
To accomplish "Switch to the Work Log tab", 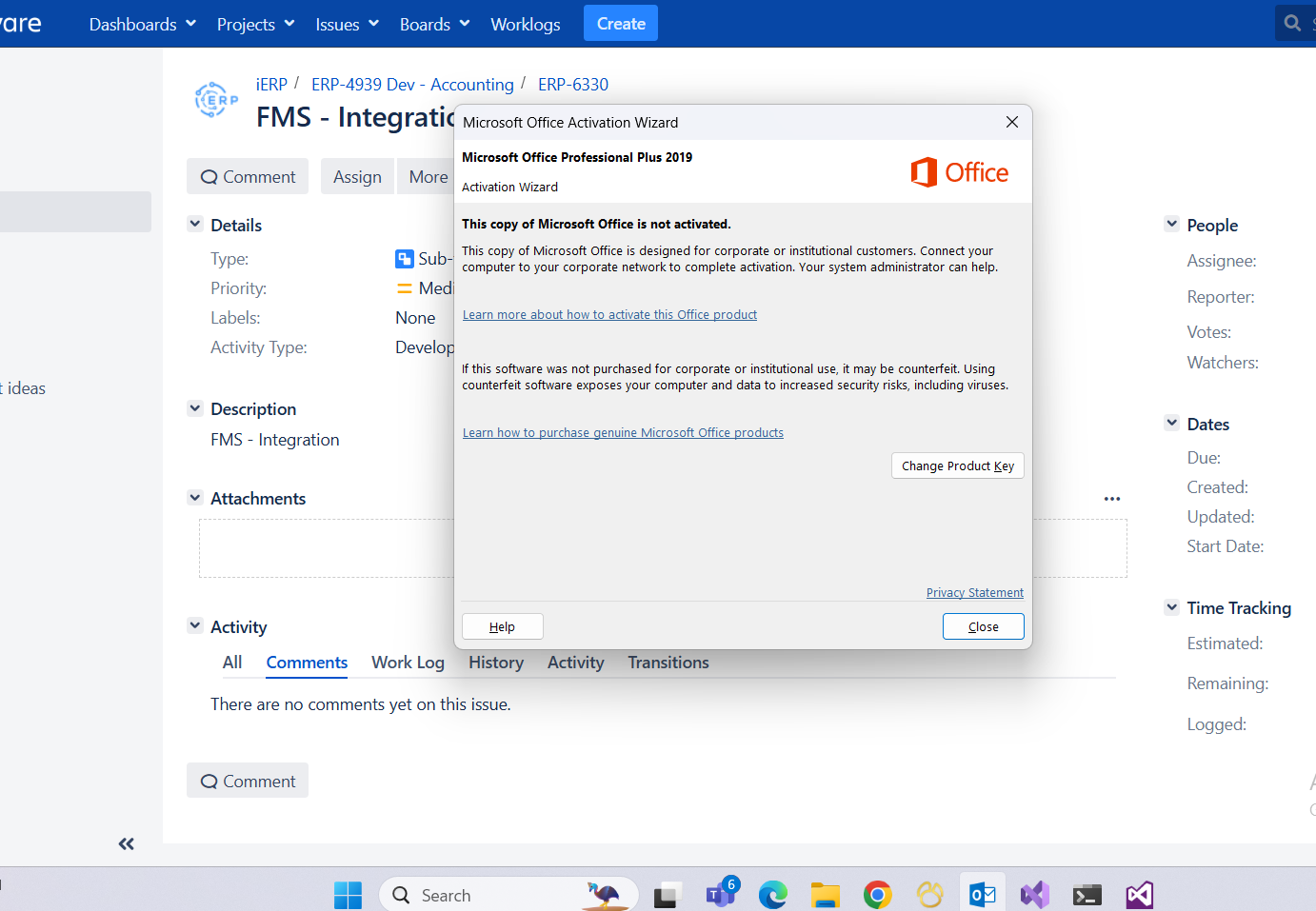I will (408, 663).
